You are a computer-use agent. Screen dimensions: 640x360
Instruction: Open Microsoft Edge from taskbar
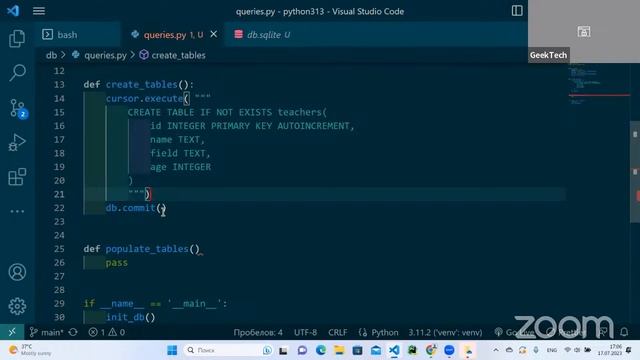tap(321, 350)
